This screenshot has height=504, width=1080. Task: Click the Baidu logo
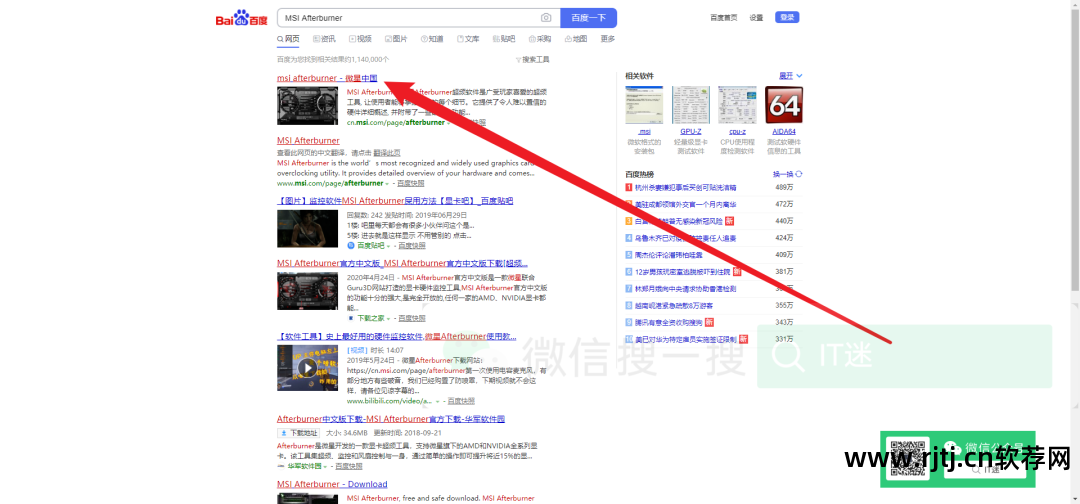click(241, 18)
